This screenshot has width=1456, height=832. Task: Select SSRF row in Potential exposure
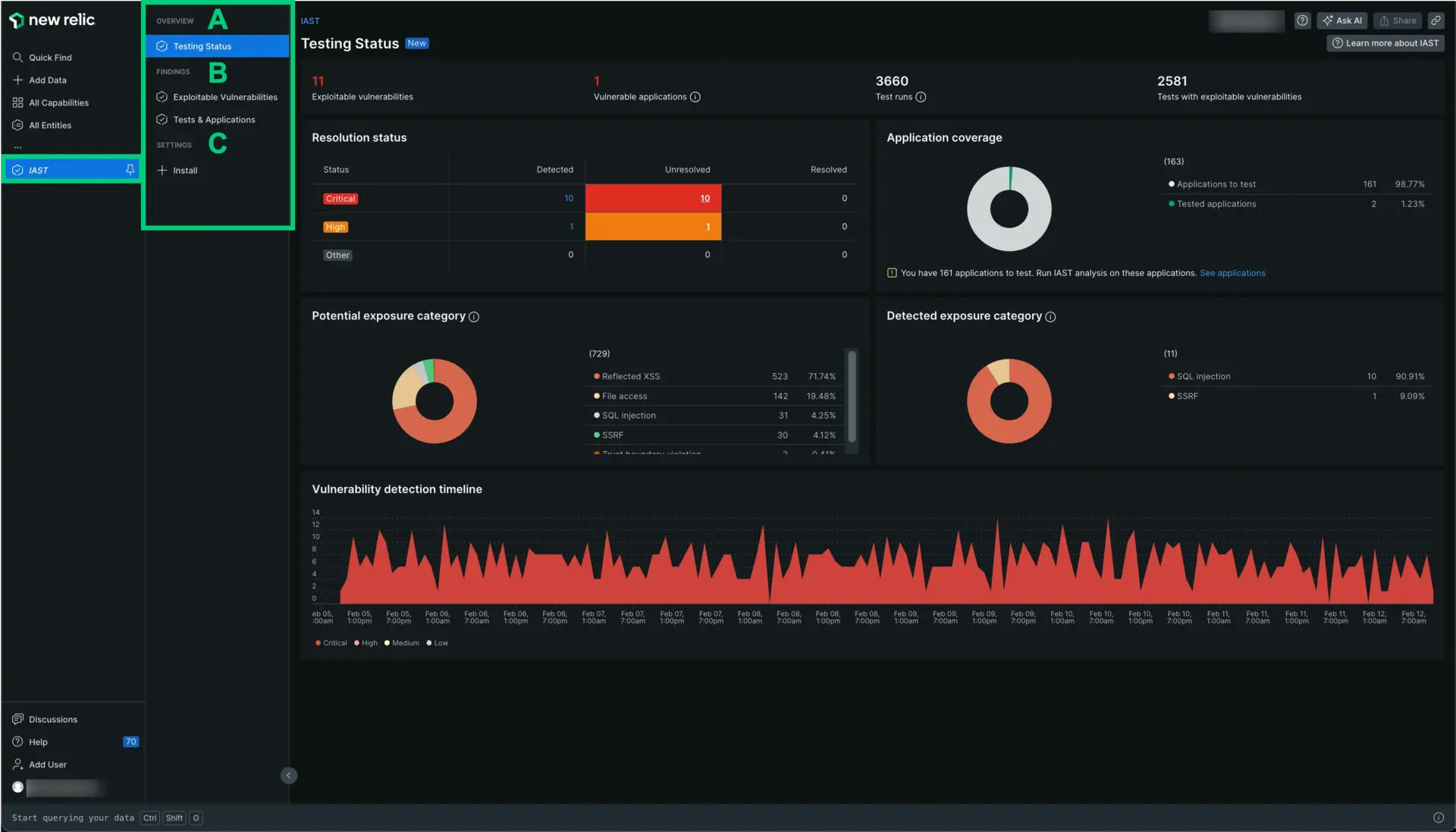point(714,435)
